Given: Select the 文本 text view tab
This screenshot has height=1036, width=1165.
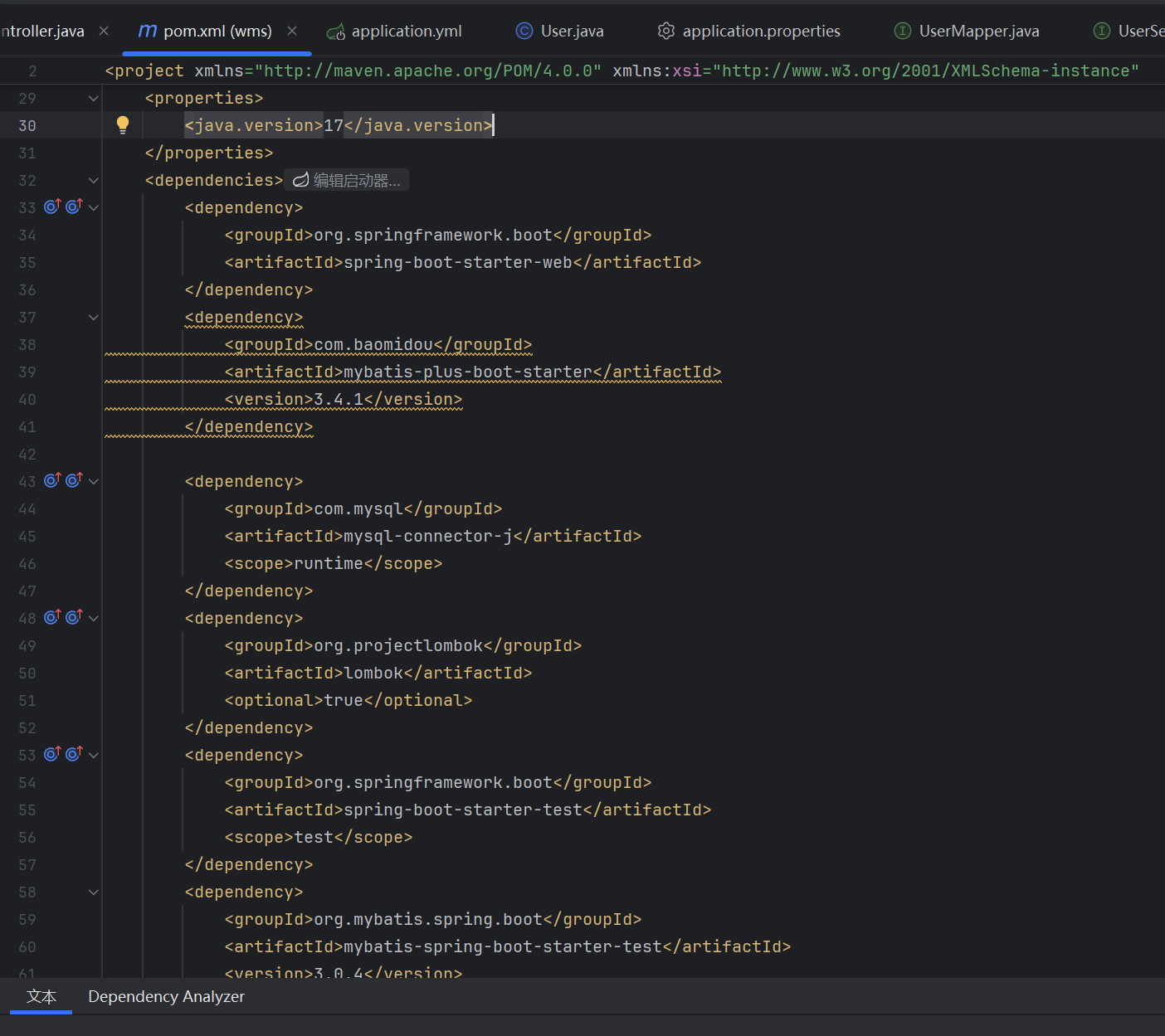Looking at the screenshot, I should tap(41, 996).
